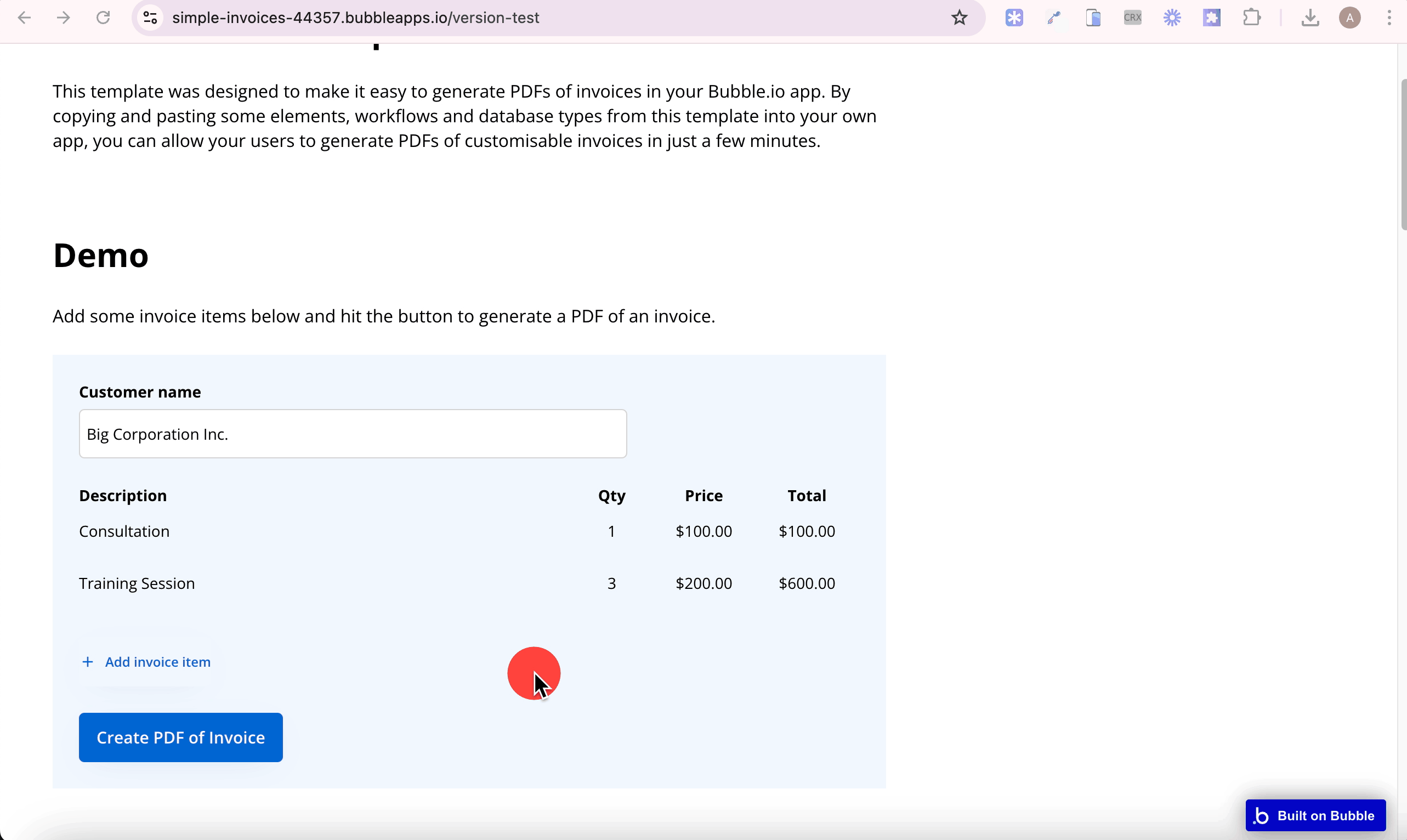Open the profile avatar "A" menu
1407x840 pixels.
1349,18
